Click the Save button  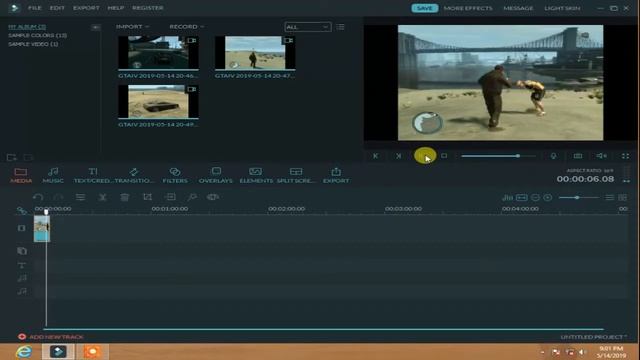[x=424, y=8]
